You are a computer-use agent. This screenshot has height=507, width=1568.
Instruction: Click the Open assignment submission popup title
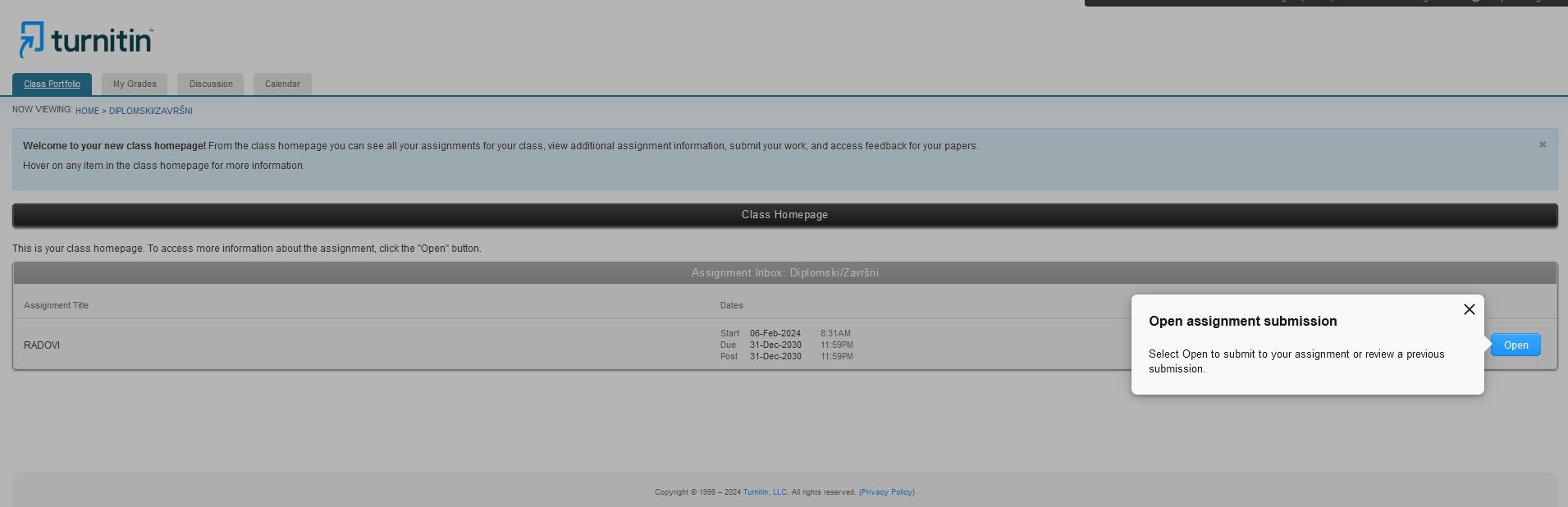(1242, 321)
